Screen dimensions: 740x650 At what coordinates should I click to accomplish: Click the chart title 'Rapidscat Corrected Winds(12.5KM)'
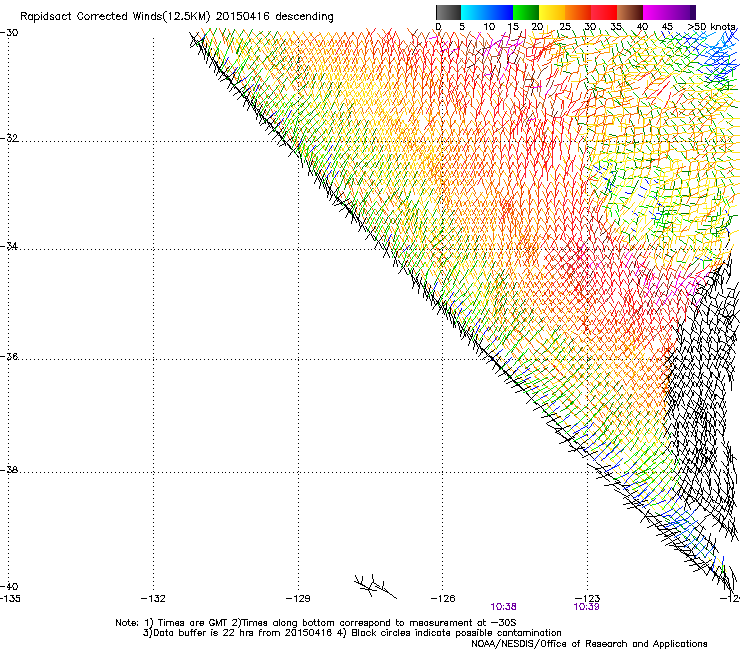click(115, 17)
